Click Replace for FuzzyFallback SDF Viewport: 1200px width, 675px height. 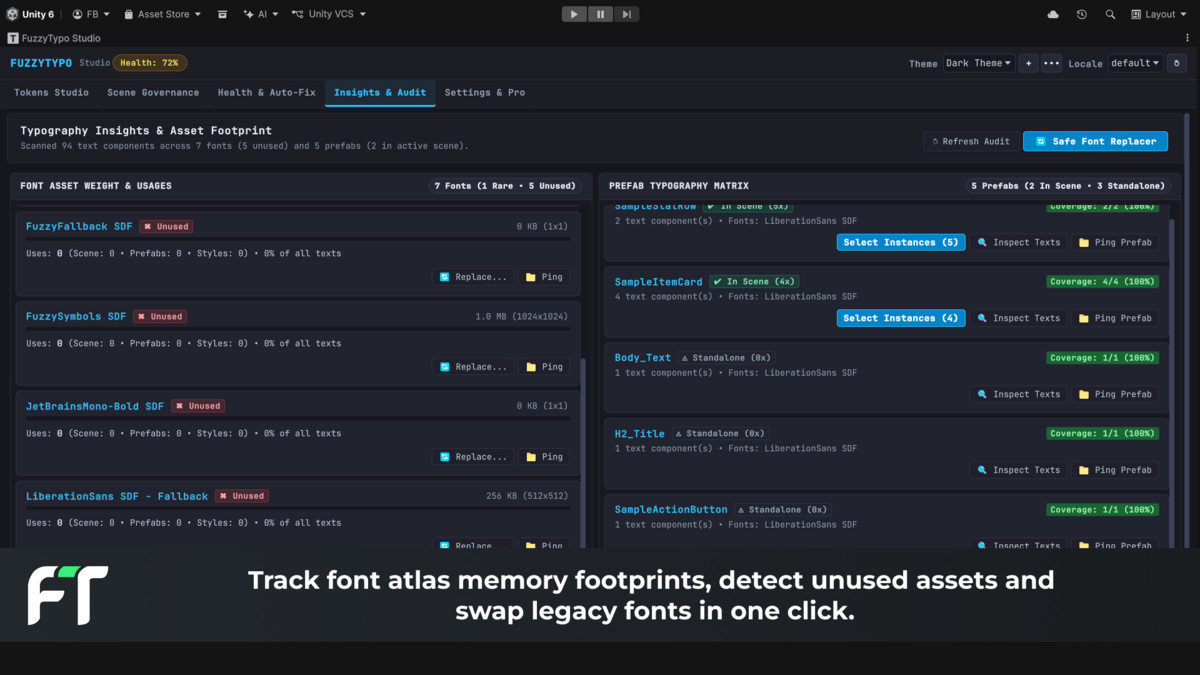[473, 277]
